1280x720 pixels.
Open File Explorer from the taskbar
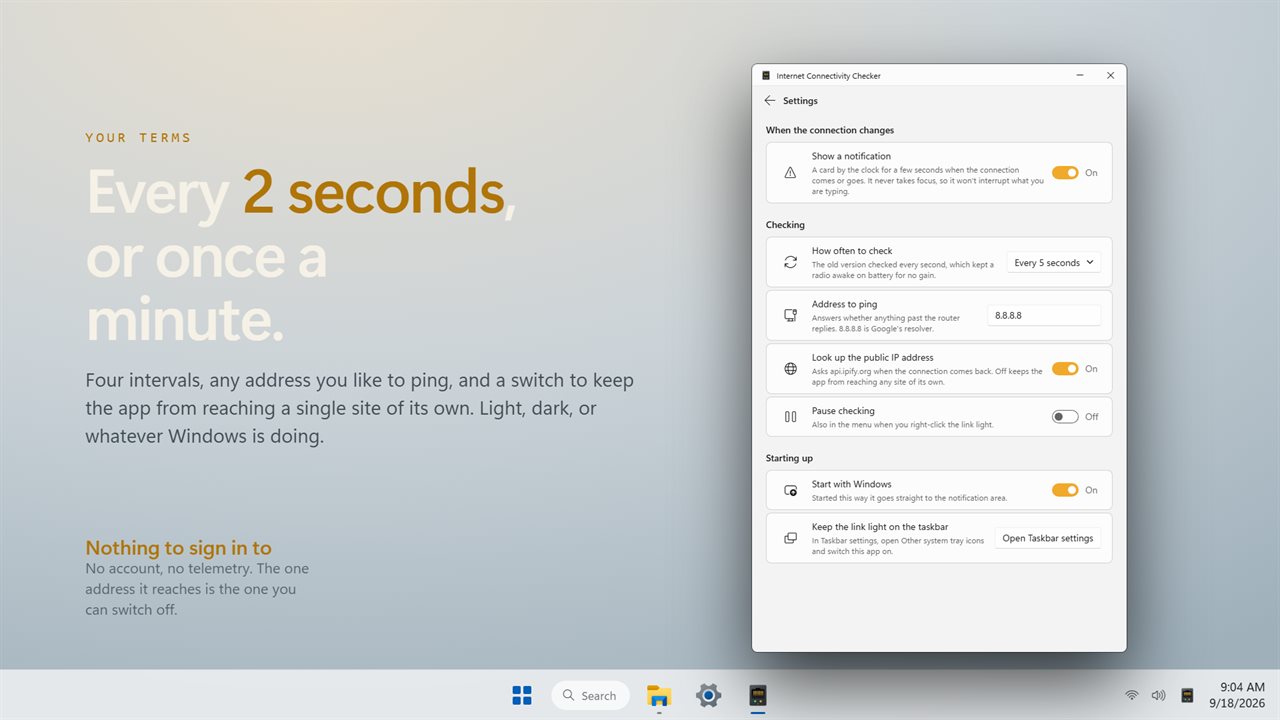(659, 695)
